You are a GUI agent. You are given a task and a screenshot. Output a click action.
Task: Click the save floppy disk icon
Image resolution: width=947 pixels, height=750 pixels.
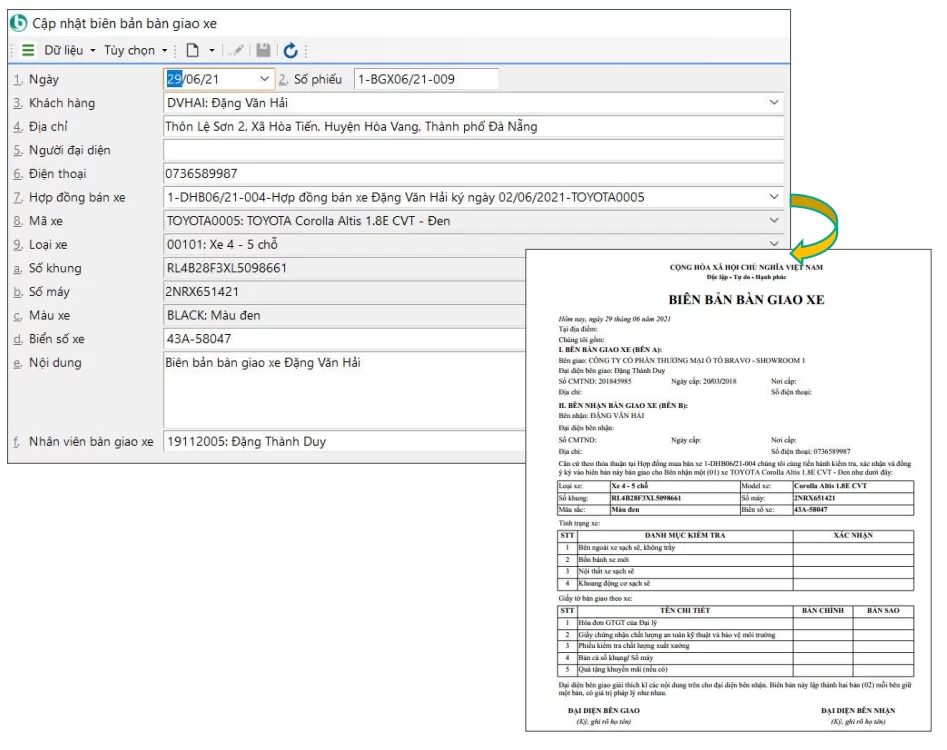point(263,50)
